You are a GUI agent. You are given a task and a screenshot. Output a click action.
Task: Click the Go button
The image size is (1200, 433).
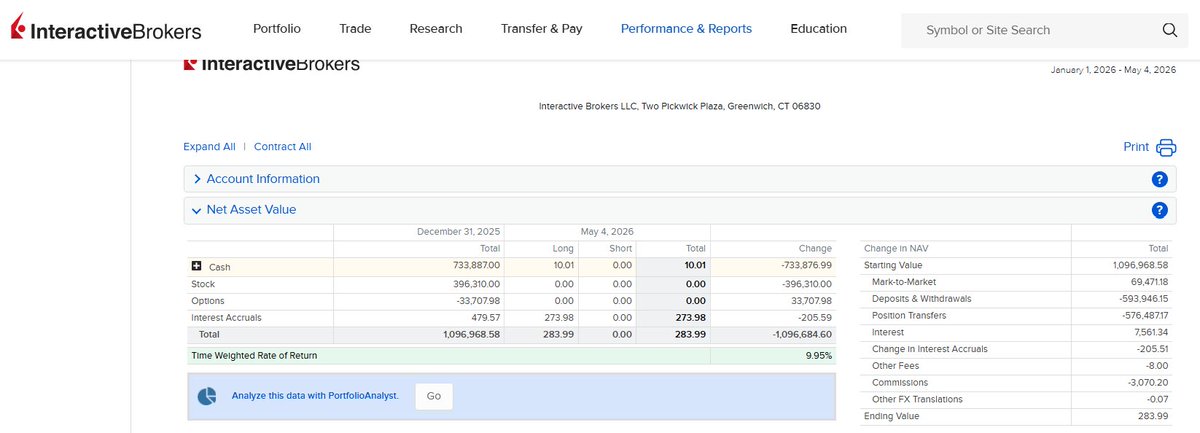pos(434,396)
